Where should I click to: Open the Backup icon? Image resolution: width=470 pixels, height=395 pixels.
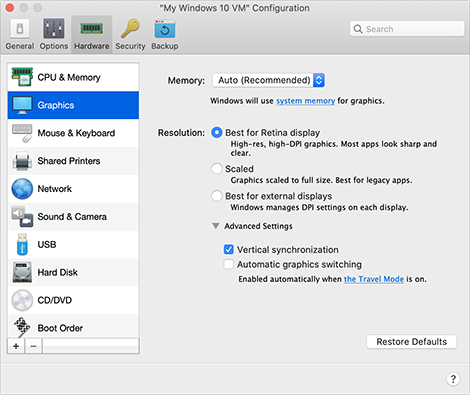tap(165, 29)
